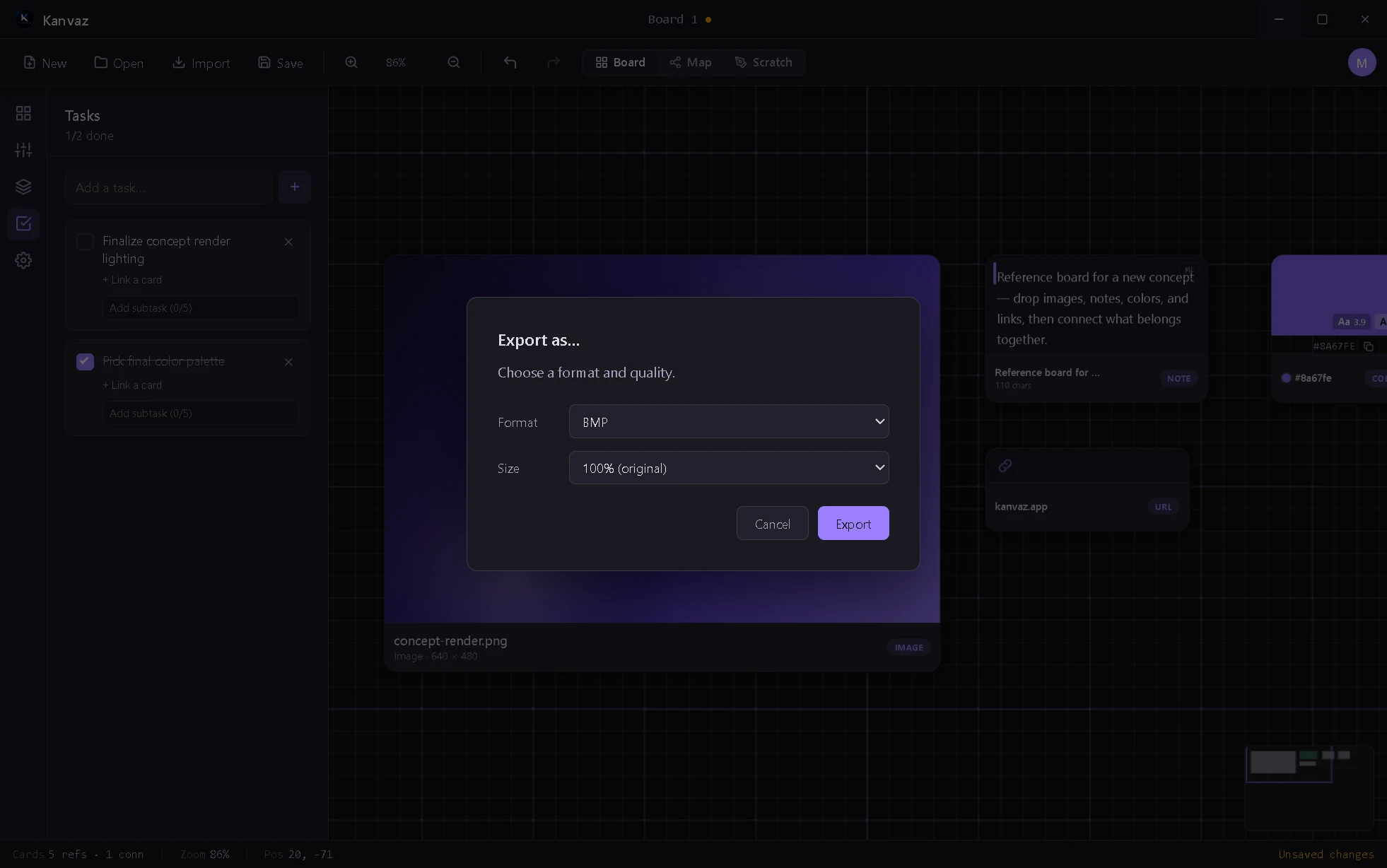Zoom out with the magnifier minus icon
1387x868 pixels.
pos(454,62)
